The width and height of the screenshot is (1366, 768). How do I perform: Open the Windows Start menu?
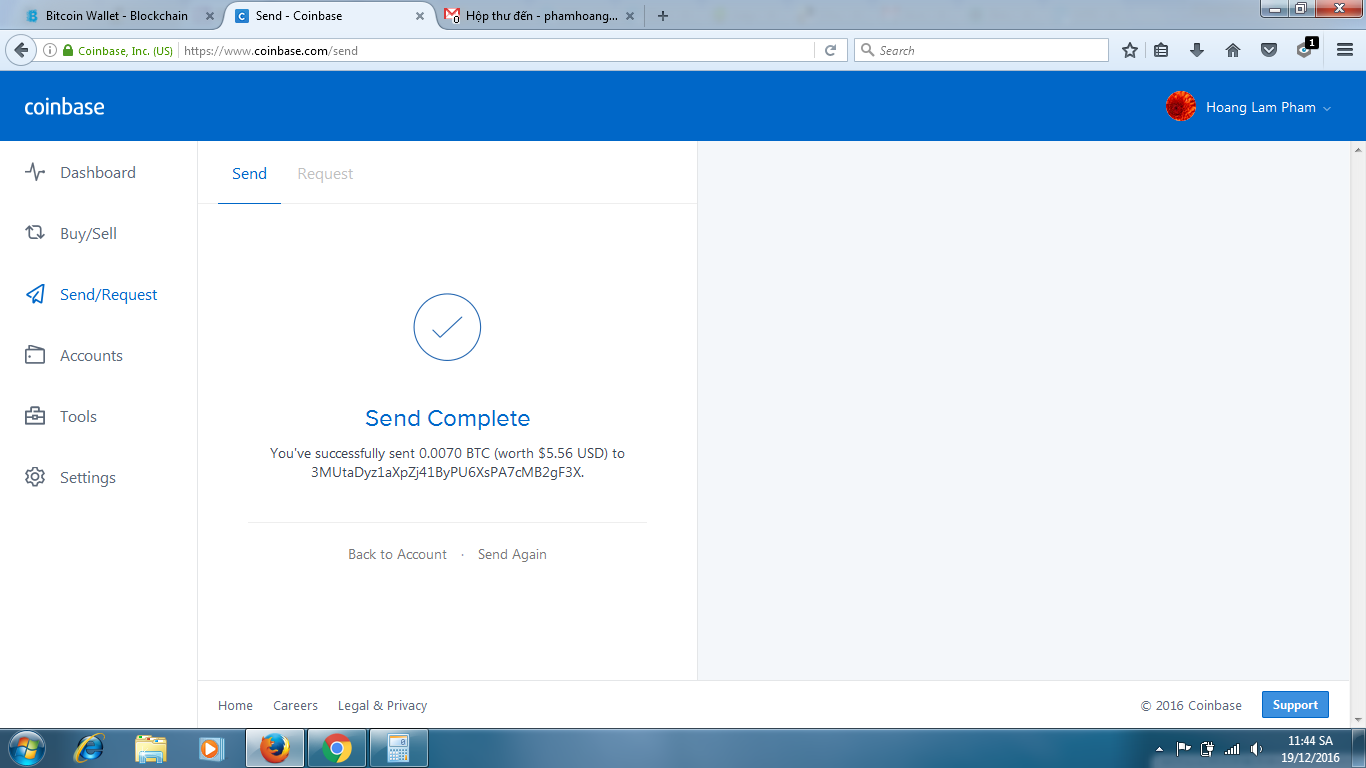27,748
